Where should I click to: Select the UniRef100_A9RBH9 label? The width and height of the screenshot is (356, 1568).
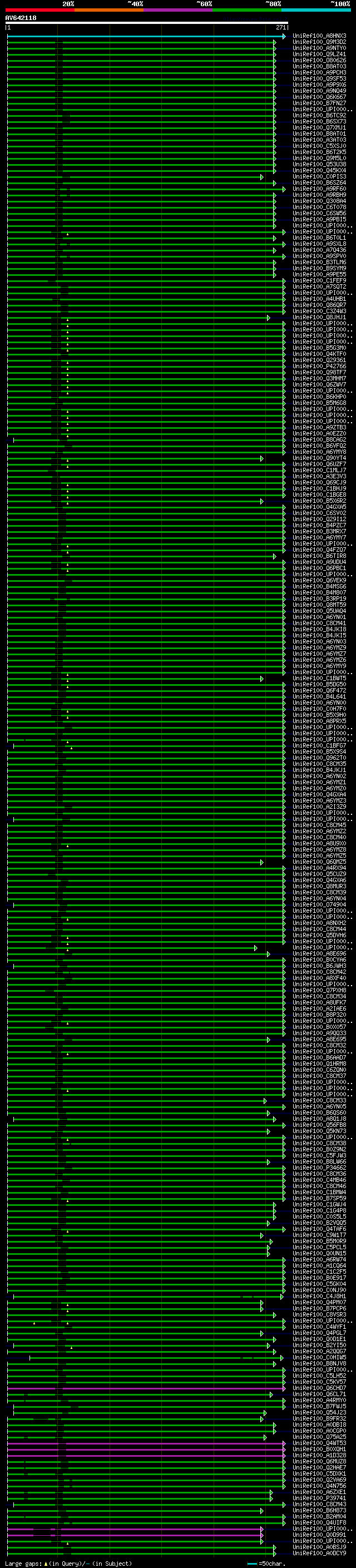point(319,195)
